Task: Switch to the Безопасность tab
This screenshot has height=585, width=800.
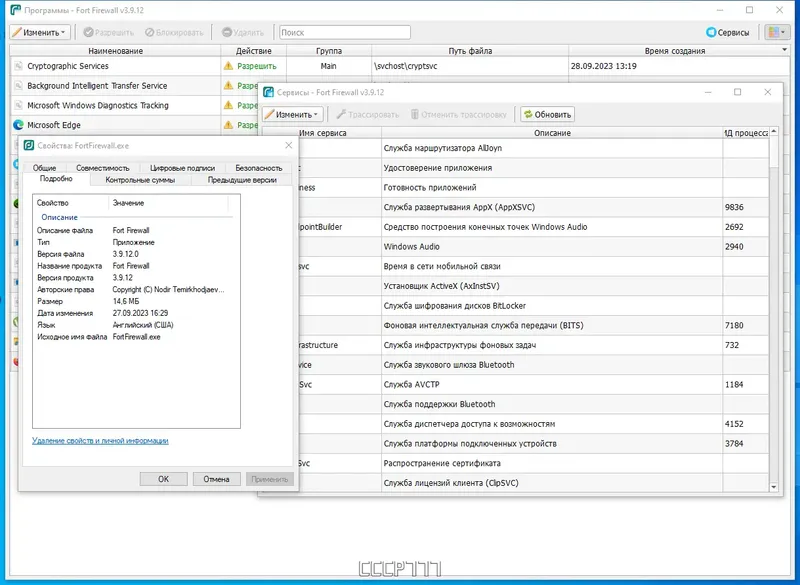Action: 259,168
